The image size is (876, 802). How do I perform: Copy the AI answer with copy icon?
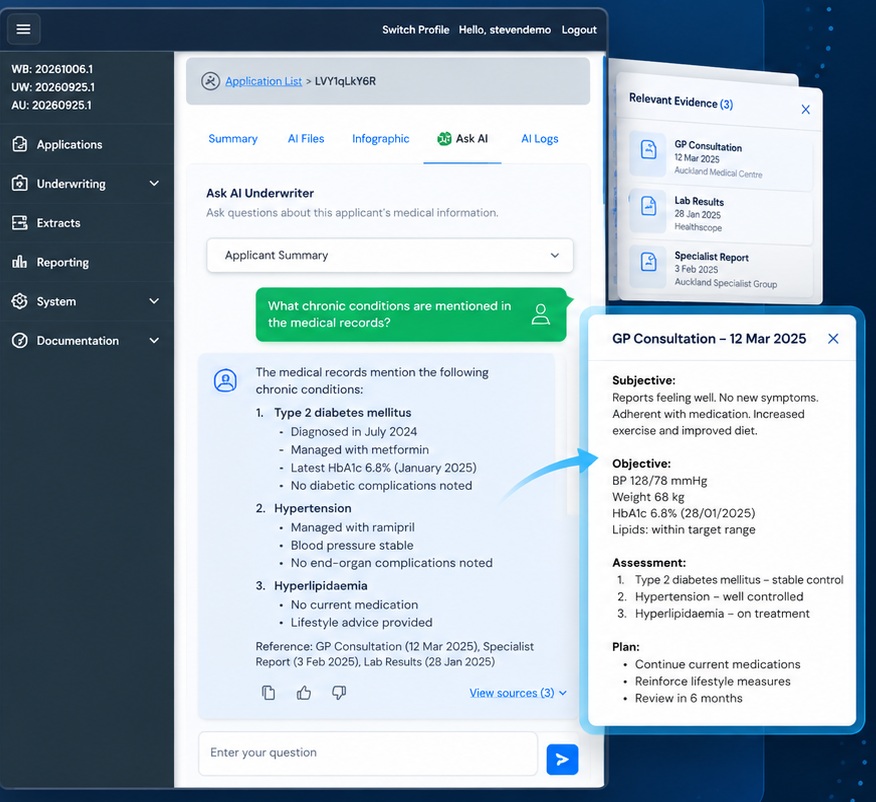(268, 693)
